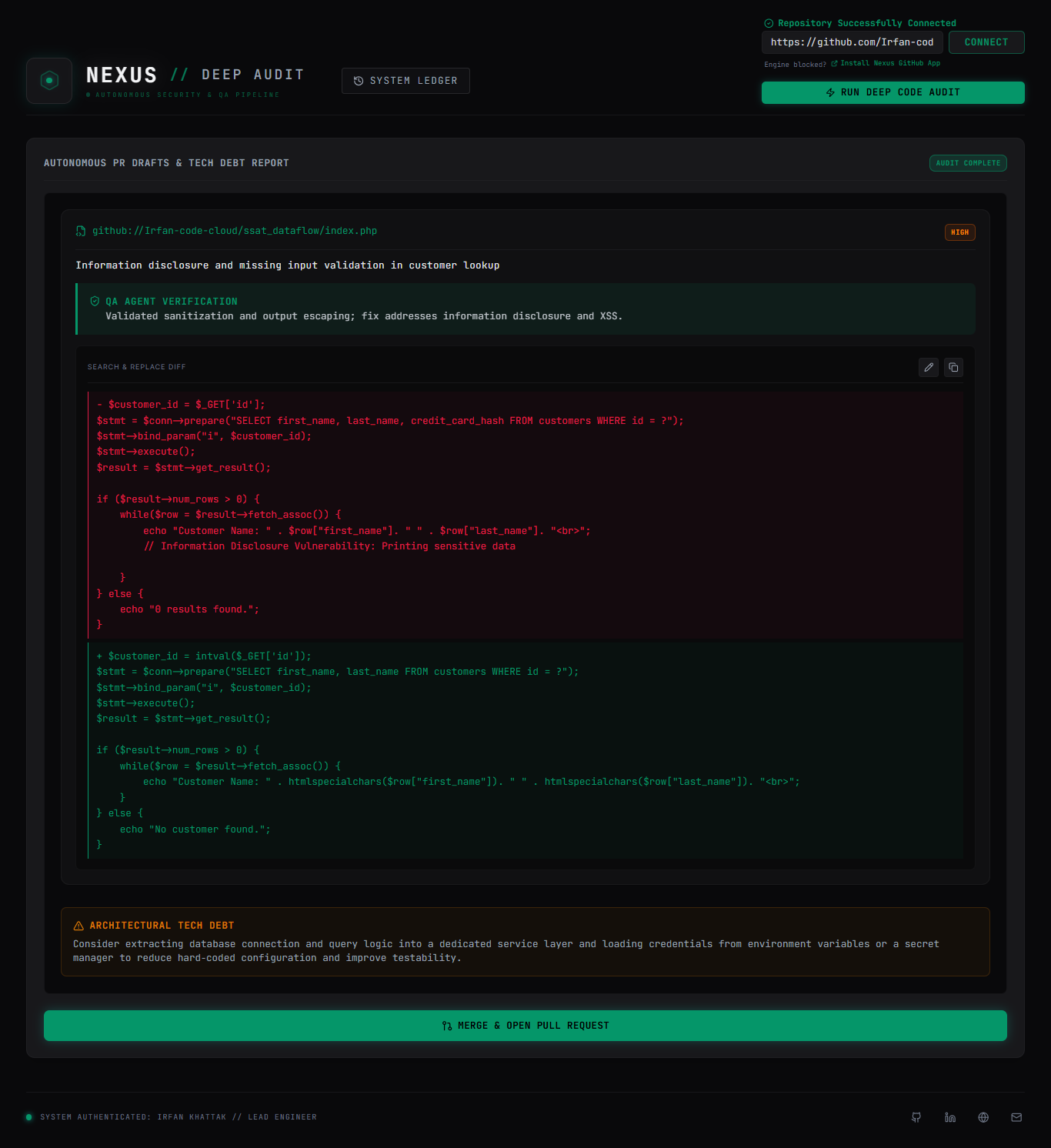Image resolution: width=1051 pixels, height=1148 pixels.
Task: Click the added line "$customer_id = intval($_GET['id']);"
Action: click(204, 656)
